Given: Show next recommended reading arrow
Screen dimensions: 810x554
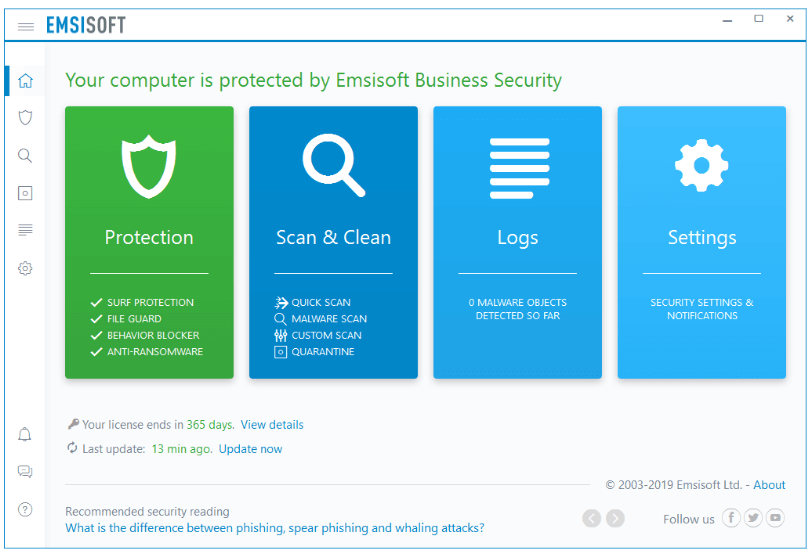Looking at the screenshot, I should coord(615,518).
